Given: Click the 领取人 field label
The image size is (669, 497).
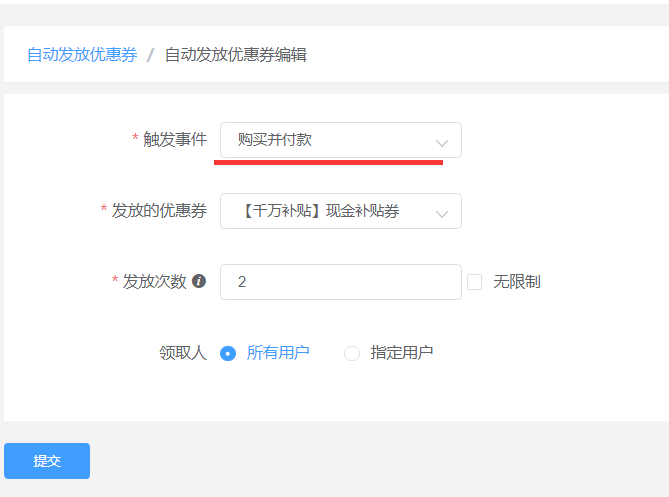Looking at the screenshot, I should click(x=183, y=353).
